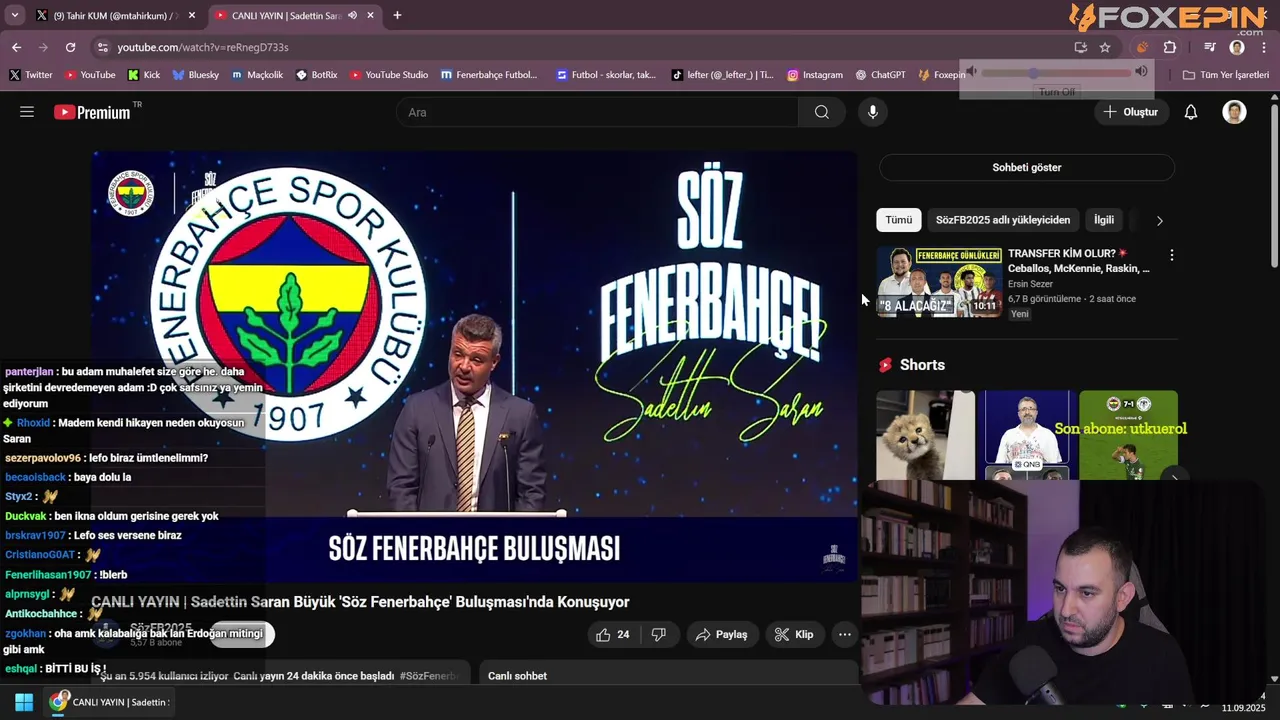
Task: Open media controls icon in Chrome toolbar
Action: coord(1210,47)
